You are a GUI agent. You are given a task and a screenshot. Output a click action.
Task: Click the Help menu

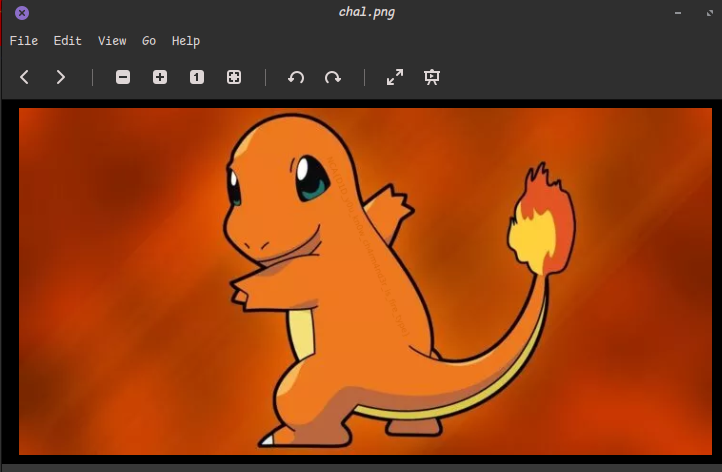point(186,41)
